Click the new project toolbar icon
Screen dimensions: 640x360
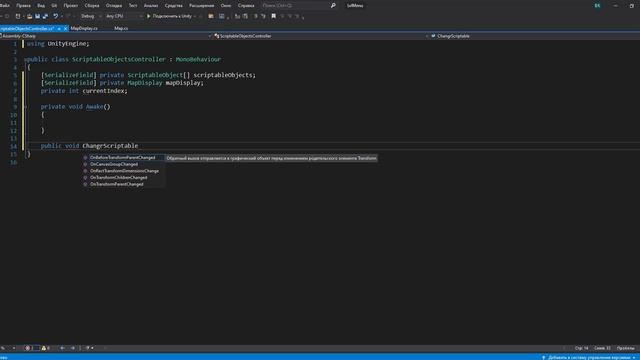pos(18,16)
